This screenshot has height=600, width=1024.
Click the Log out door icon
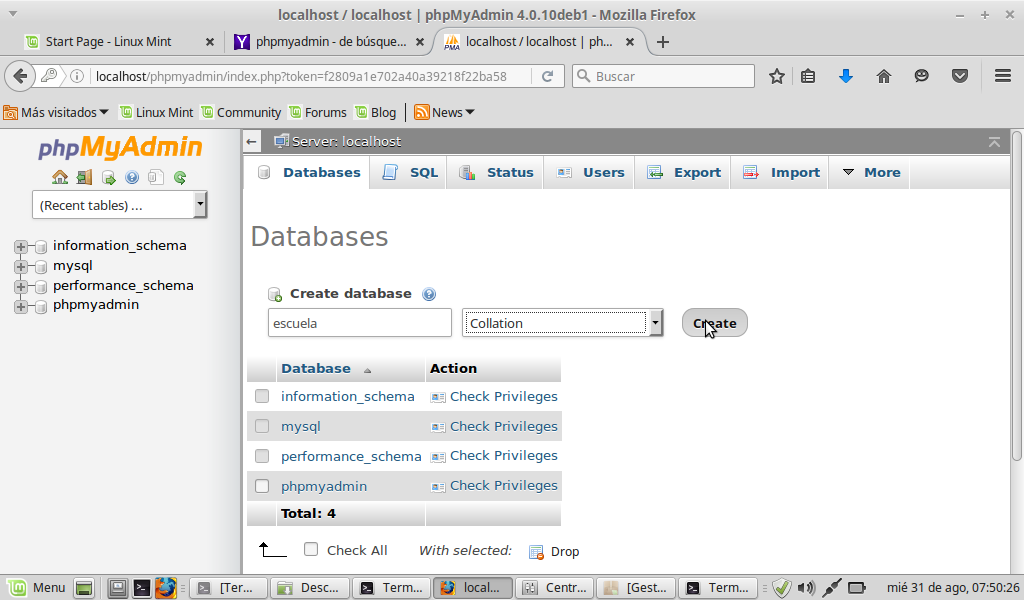(84, 178)
